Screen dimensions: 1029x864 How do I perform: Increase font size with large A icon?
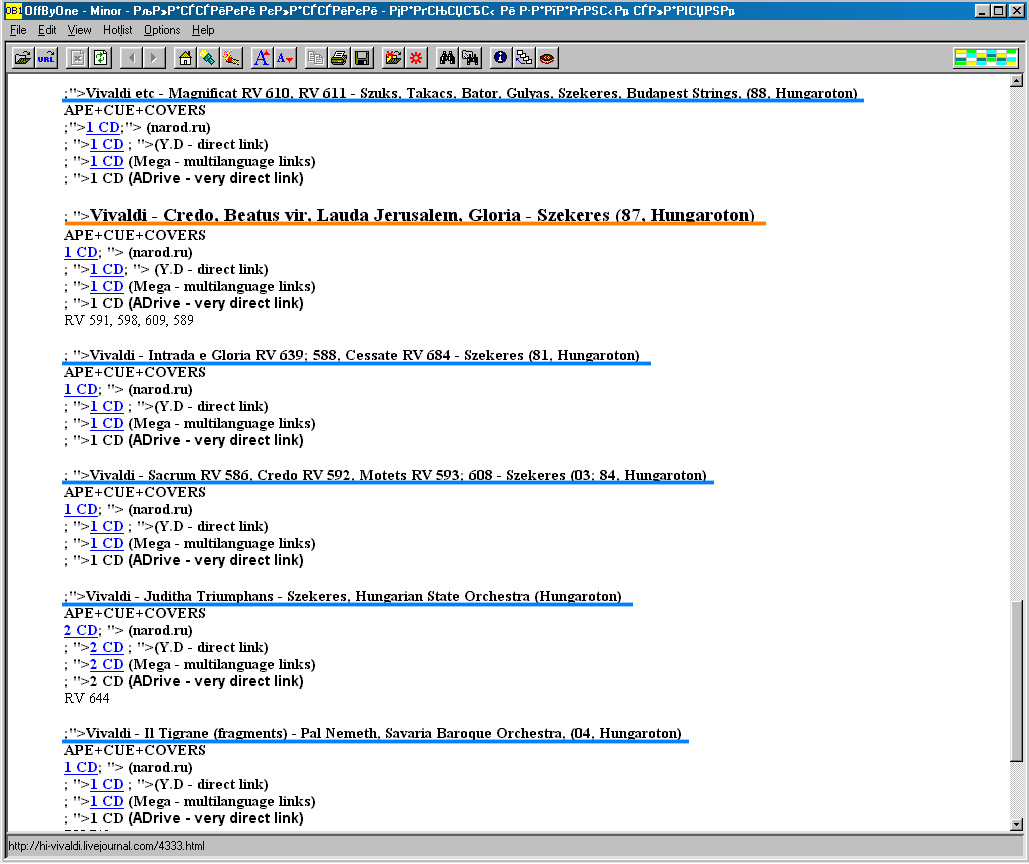pos(262,58)
